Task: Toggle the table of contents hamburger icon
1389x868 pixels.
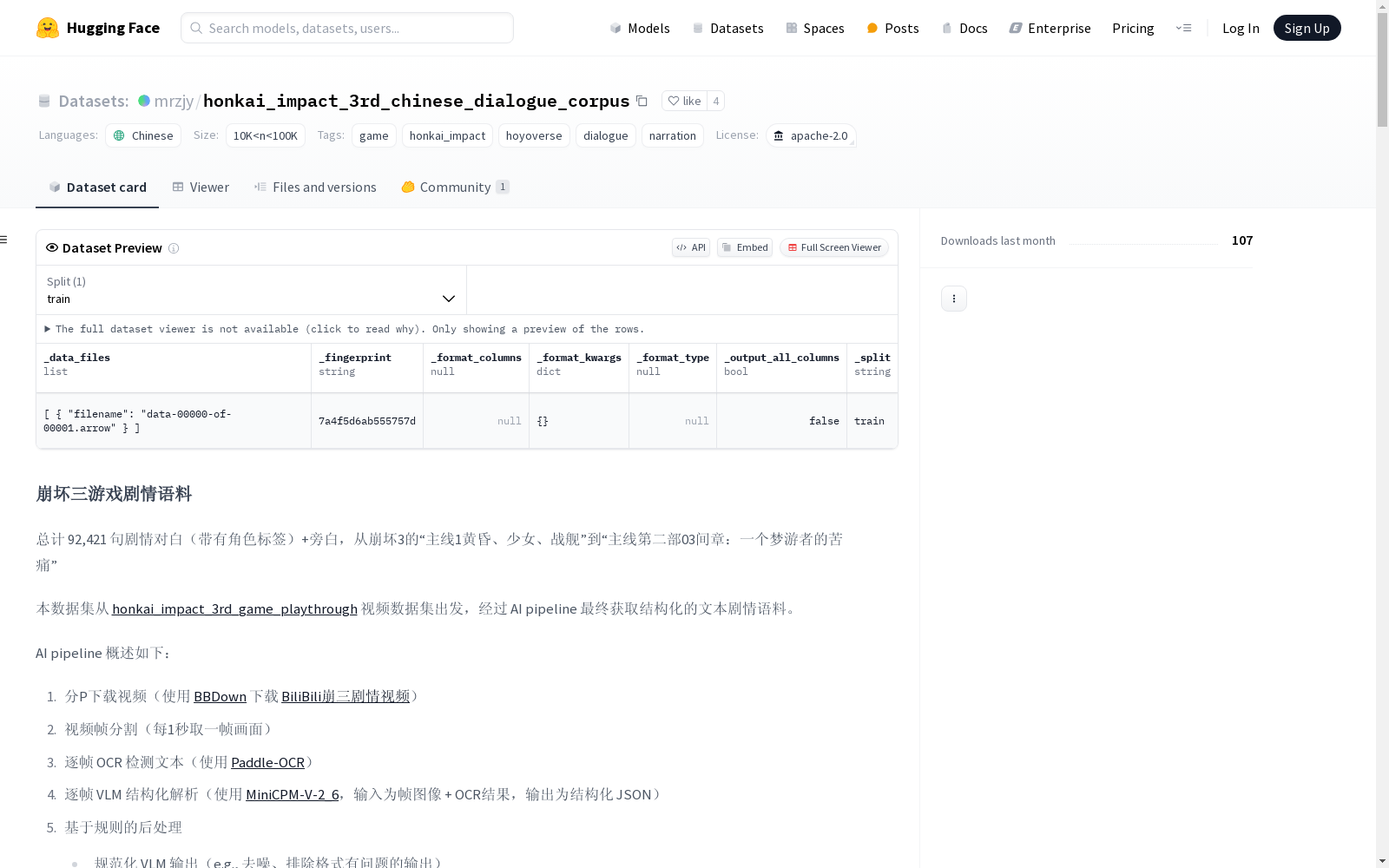Action: point(4,240)
